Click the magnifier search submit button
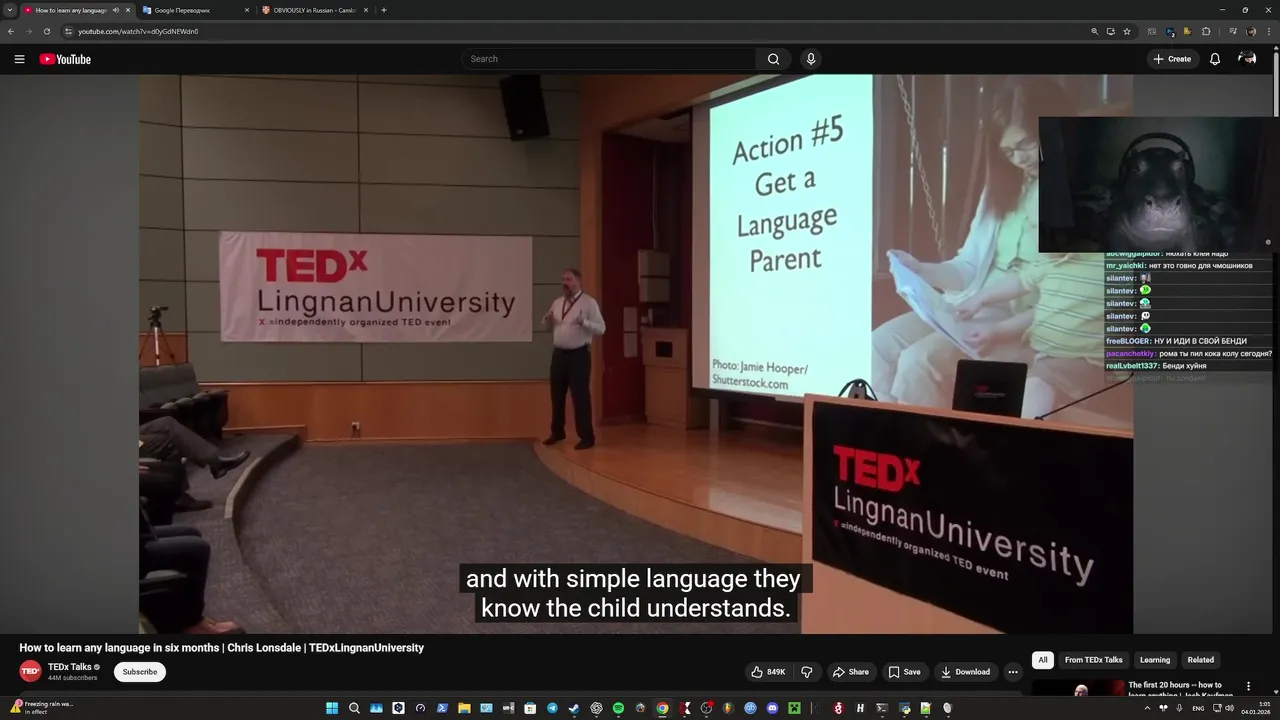This screenshot has height=720, width=1280. point(773,59)
